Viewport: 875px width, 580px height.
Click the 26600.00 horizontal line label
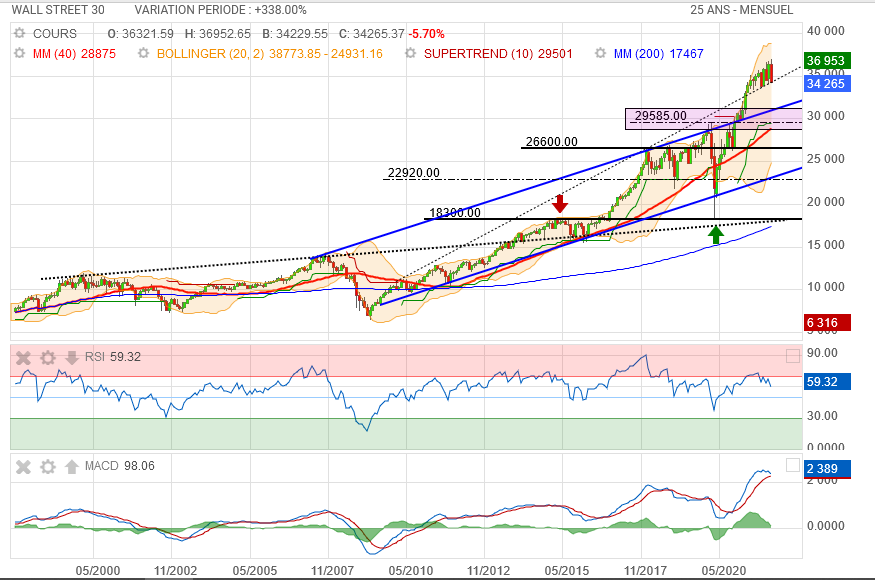[x=551, y=141]
